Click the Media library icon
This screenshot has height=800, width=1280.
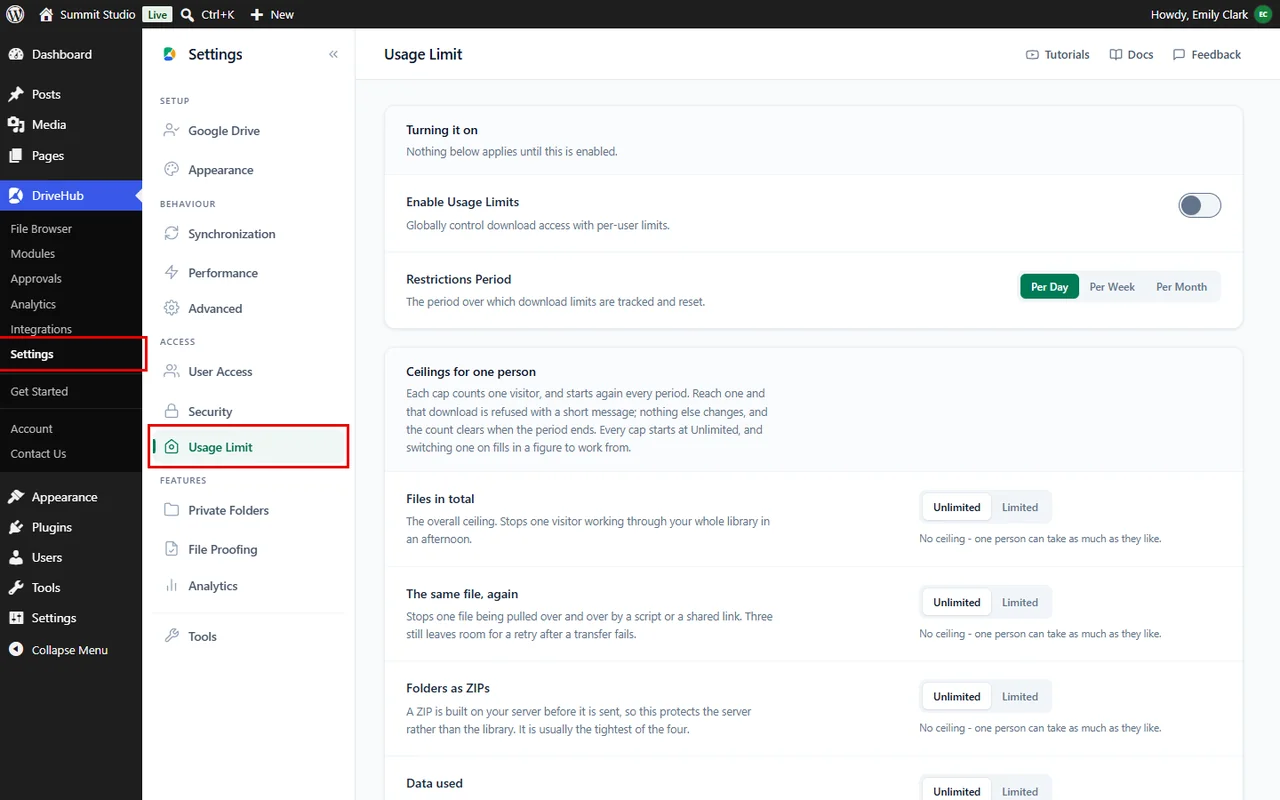point(16,125)
